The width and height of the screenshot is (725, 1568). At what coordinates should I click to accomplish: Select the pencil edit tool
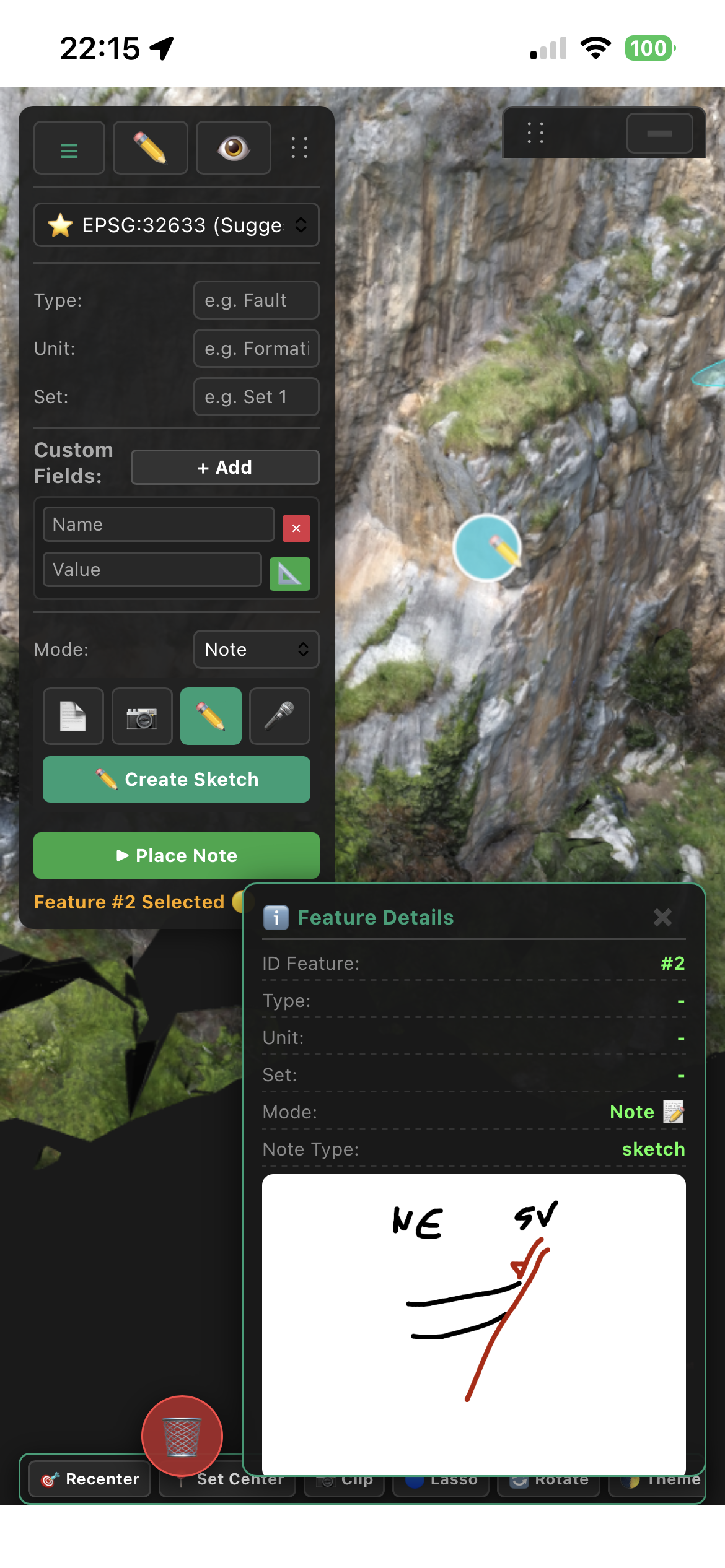(151, 149)
